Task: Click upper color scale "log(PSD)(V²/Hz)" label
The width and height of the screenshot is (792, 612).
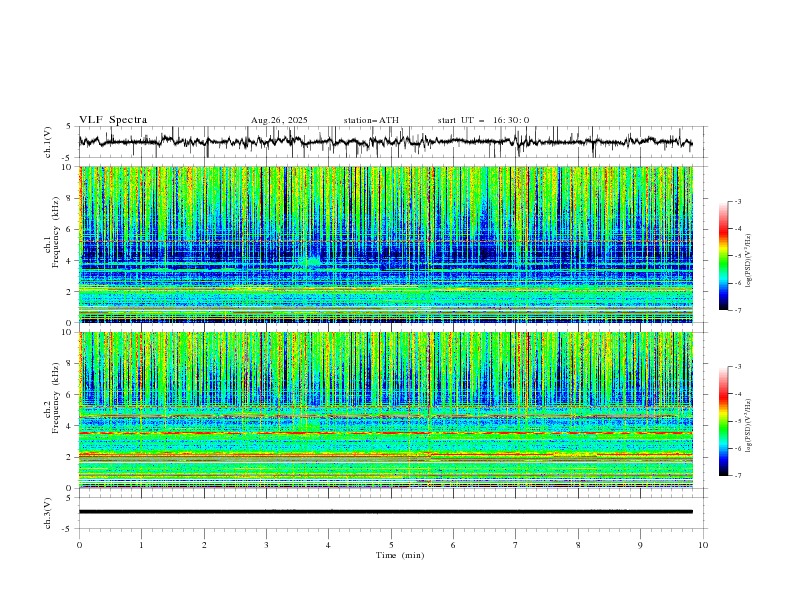Action: click(x=749, y=261)
